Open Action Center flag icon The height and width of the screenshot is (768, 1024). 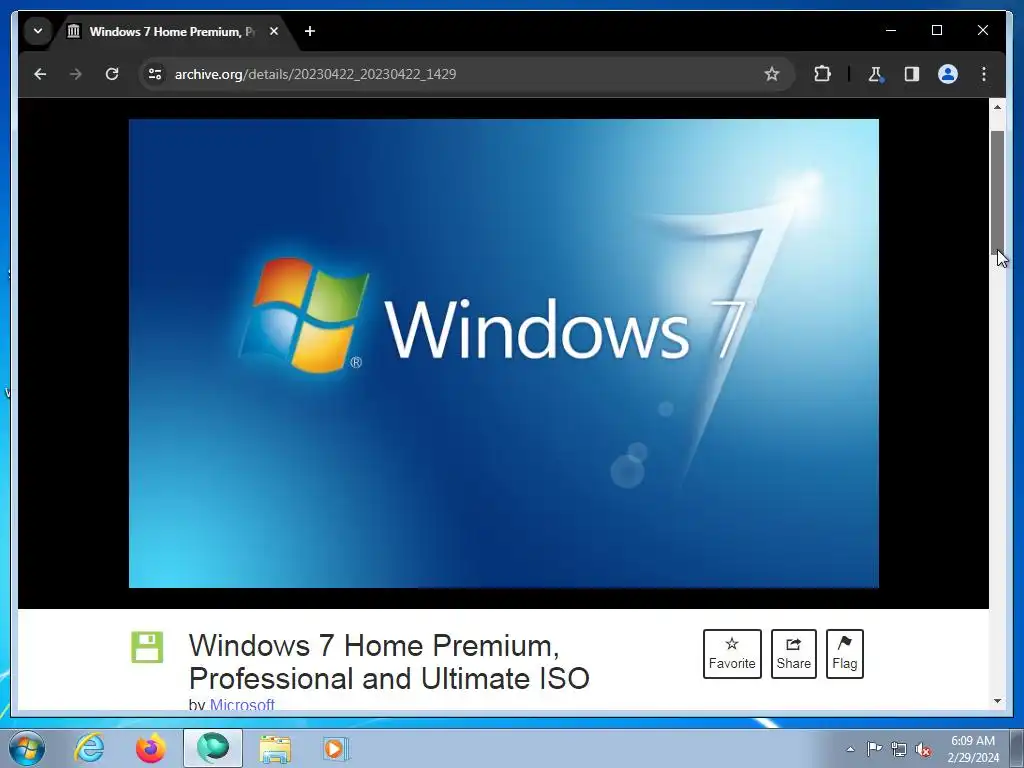(873, 749)
